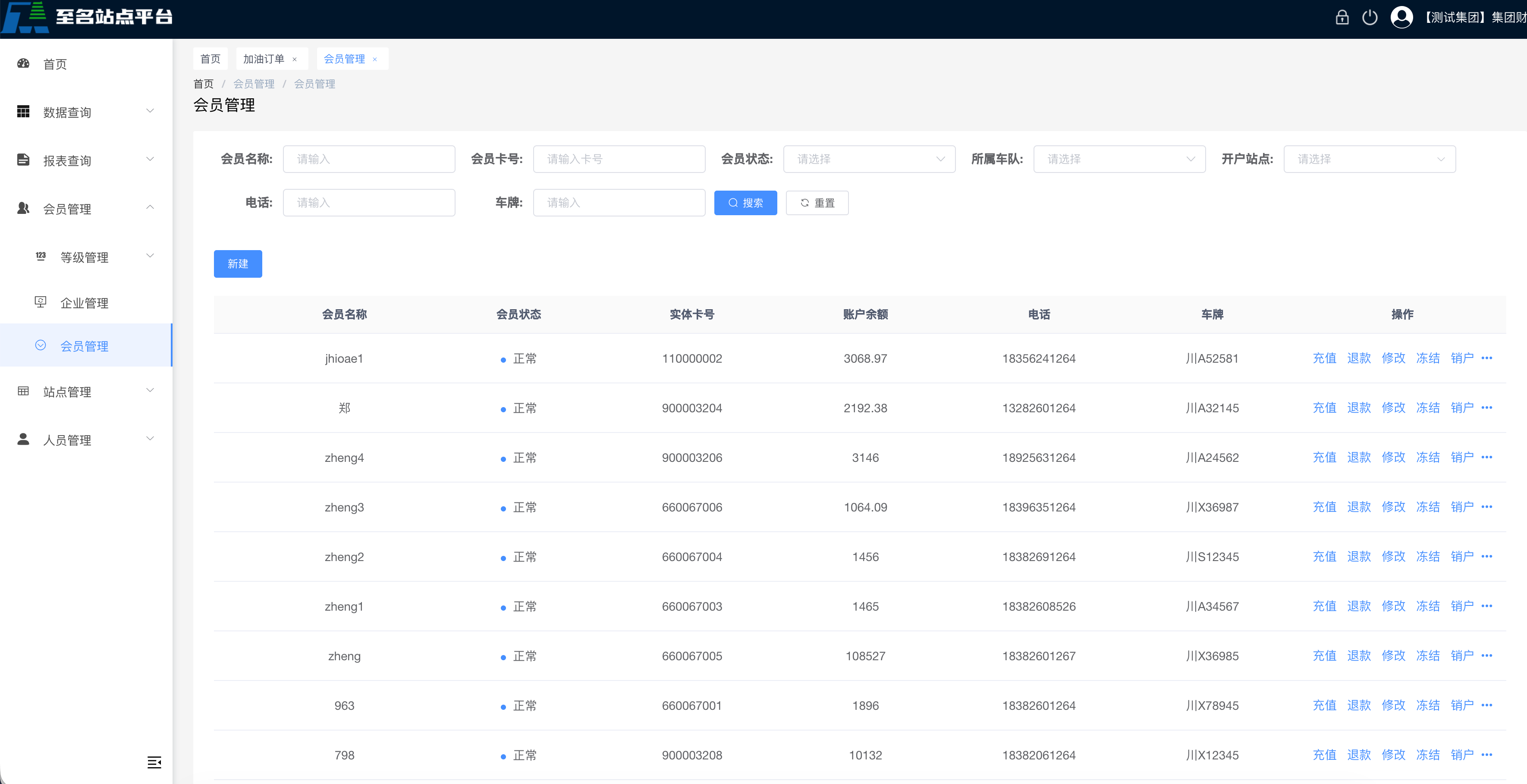
Task: Switch to the 首页 tab
Action: click(211, 59)
